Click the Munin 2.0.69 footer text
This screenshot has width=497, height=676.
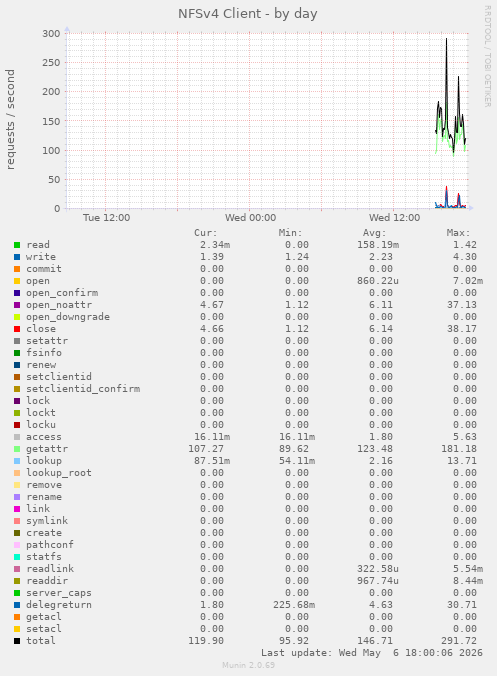coord(248,665)
